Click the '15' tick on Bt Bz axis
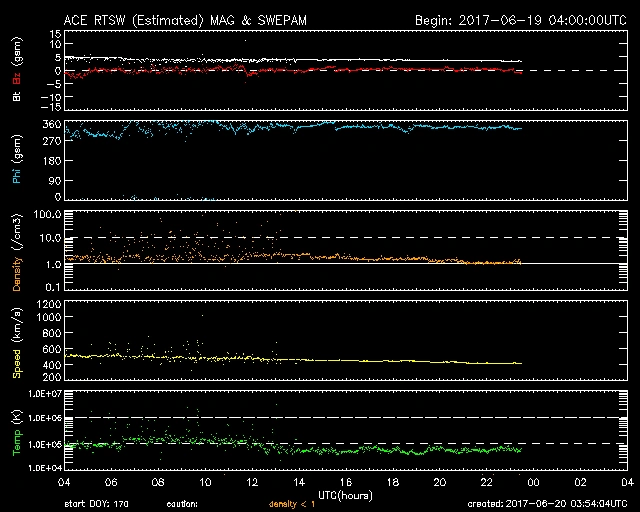This screenshot has width=640, height=512. (x=56, y=34)
